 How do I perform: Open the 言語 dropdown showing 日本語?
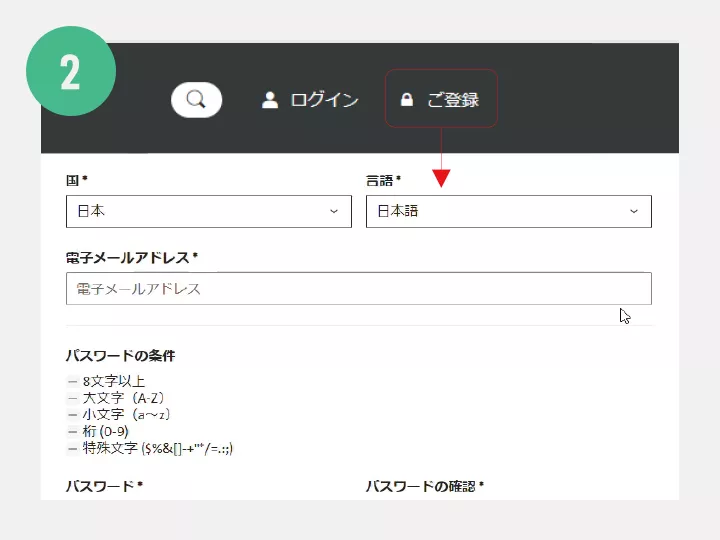(508, 211)
